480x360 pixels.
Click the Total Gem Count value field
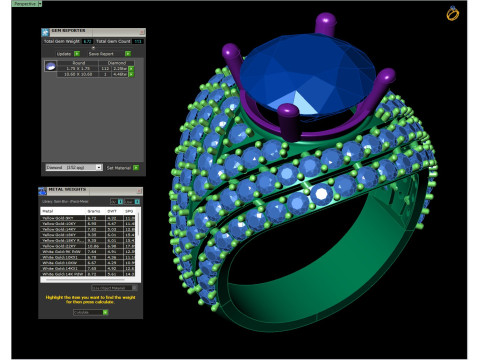click(137, 41)
